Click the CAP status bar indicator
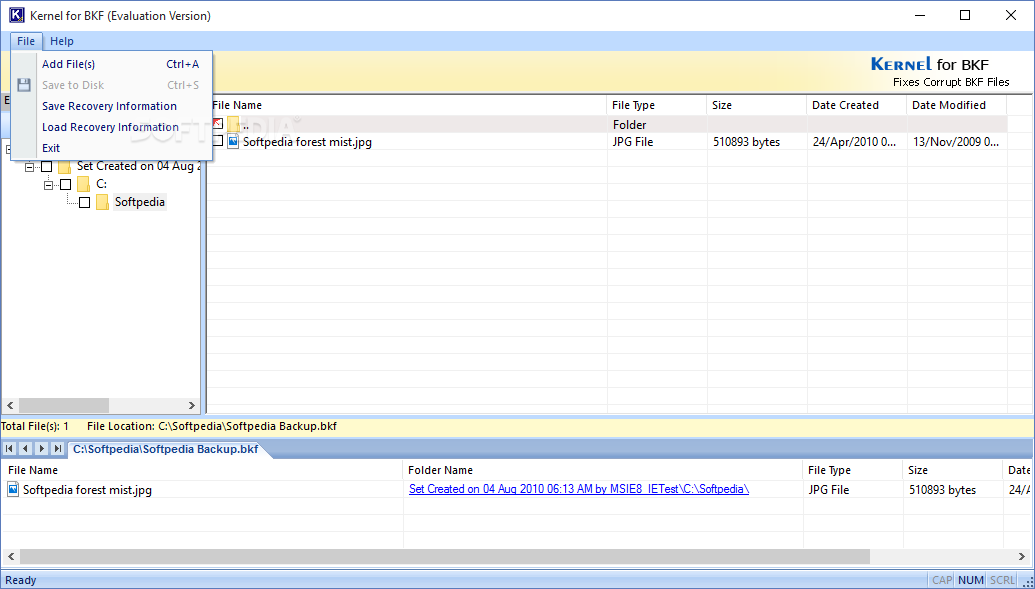Screen dimensions: 1035x589 click(x=942, y=580)
